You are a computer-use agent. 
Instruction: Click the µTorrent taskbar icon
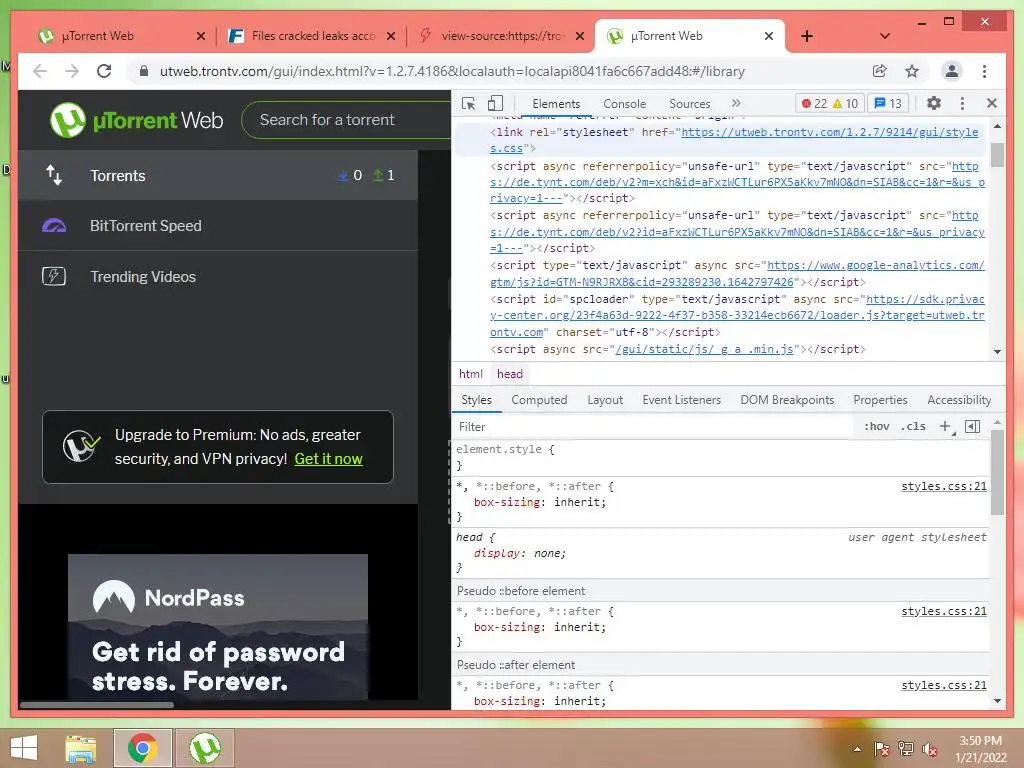tap(205, 748)
